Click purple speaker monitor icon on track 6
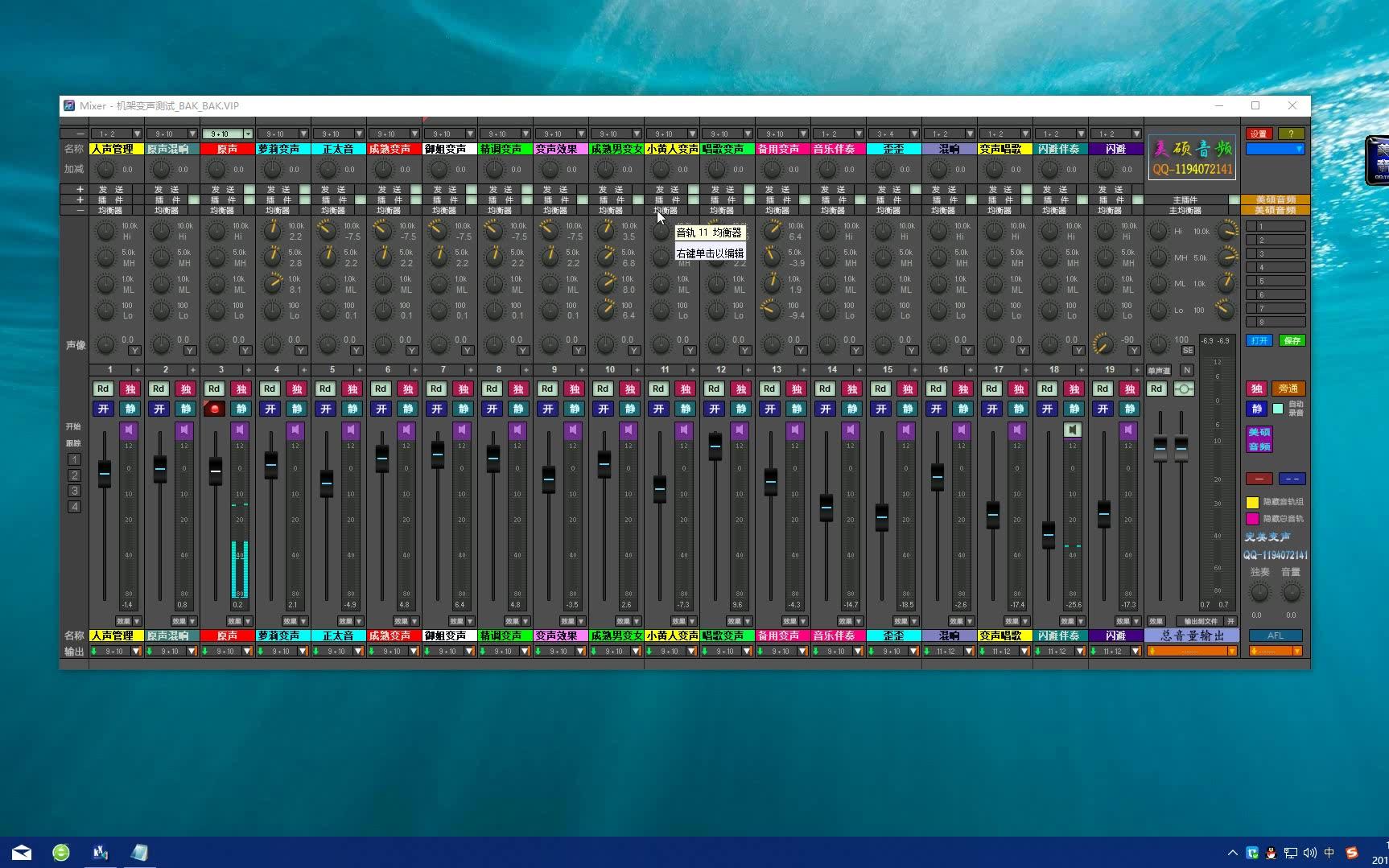Screen dimensions: 1389x868 (x=406, y=431)
